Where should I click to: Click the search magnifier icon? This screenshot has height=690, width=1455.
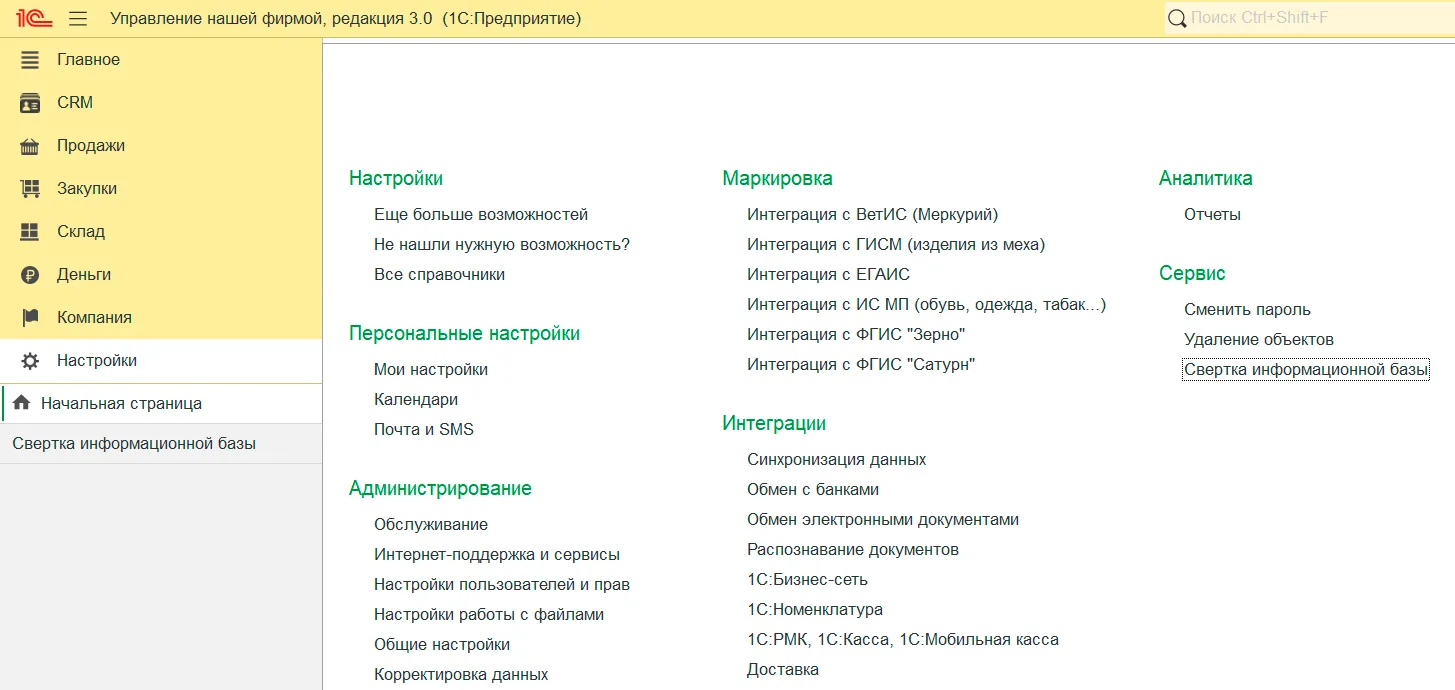[x=1177, y=18]
